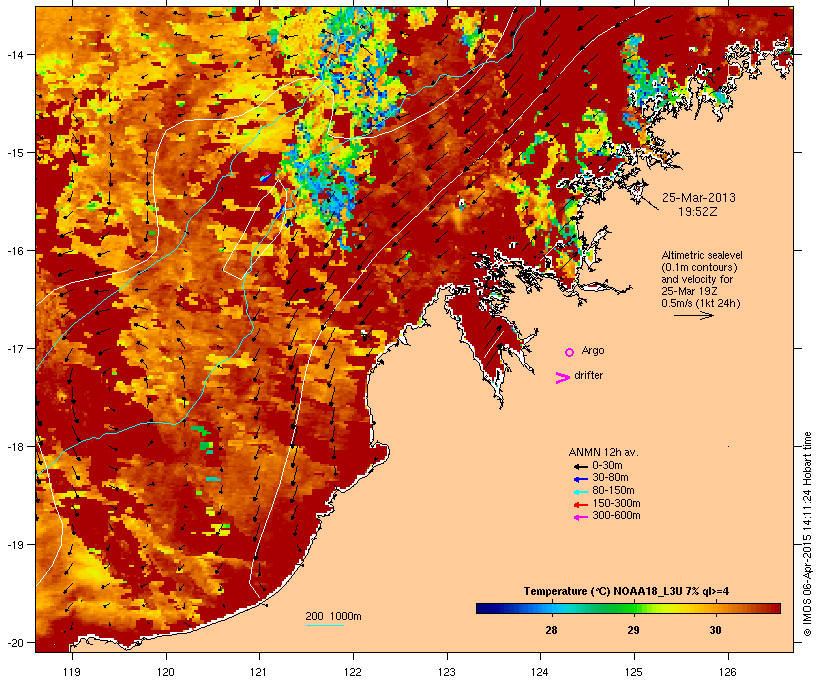Image resolution: width=820 pixels, height=680 pixels.
Task: Click the longitude label 124
Action: 540,672
